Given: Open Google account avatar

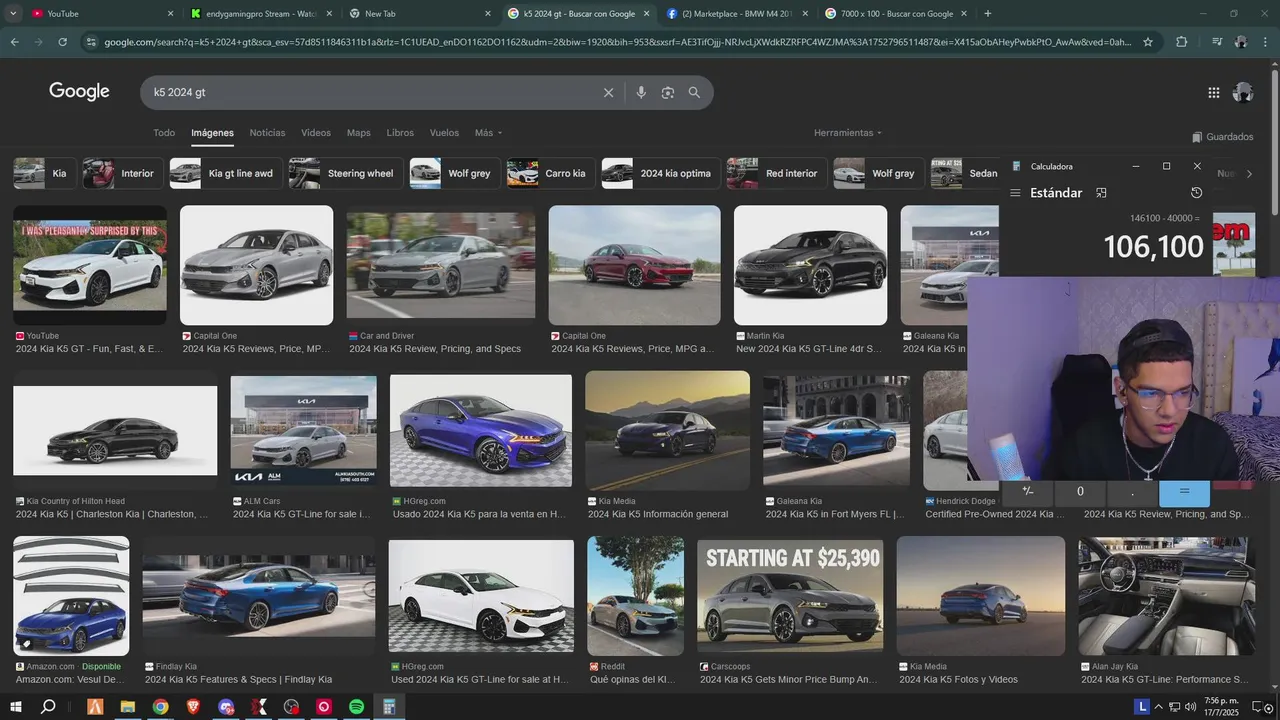Looking at the screenshot, I should pos(1243,92).
